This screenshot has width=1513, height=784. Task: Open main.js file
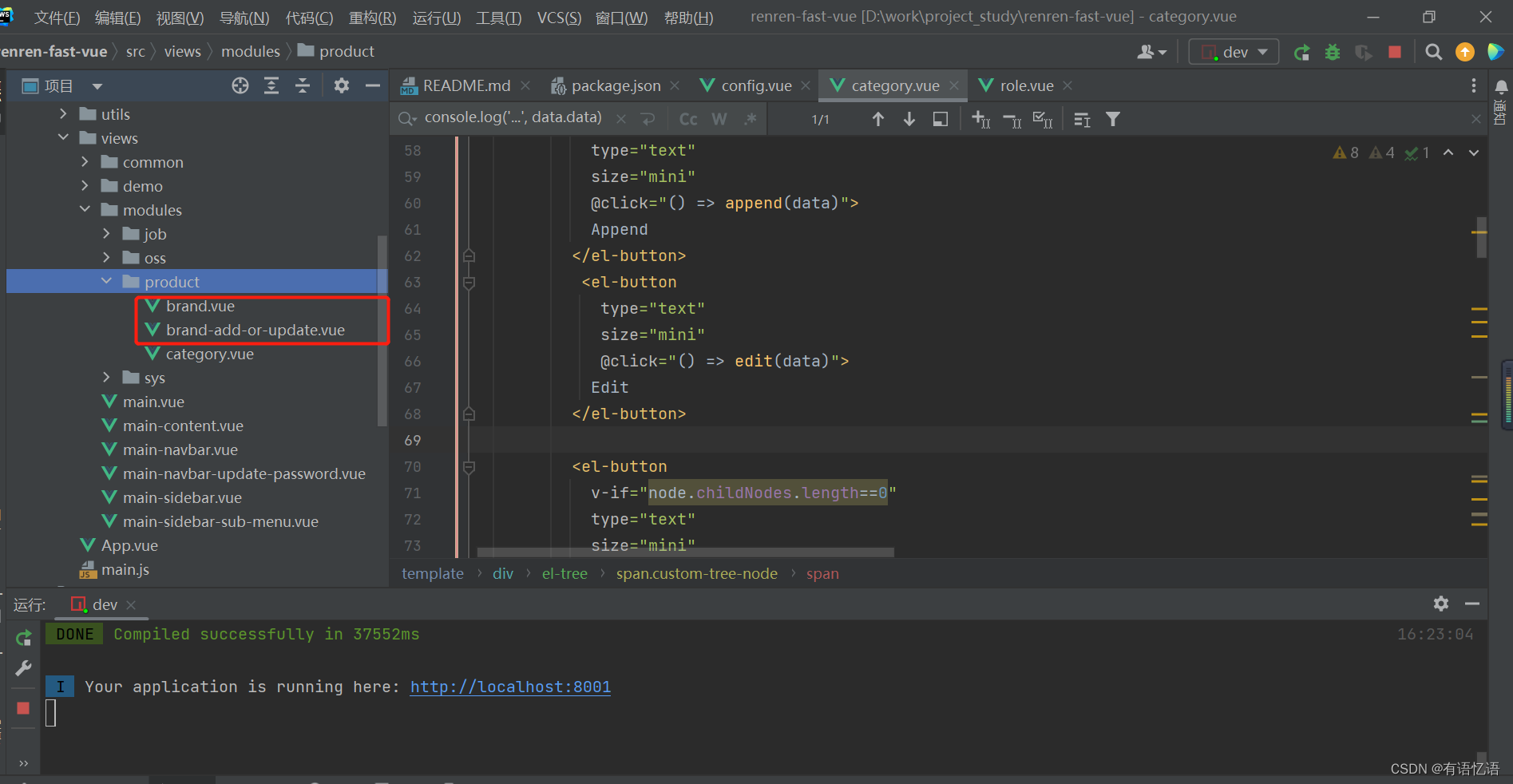pyautogui.click(x=125, y=569)
